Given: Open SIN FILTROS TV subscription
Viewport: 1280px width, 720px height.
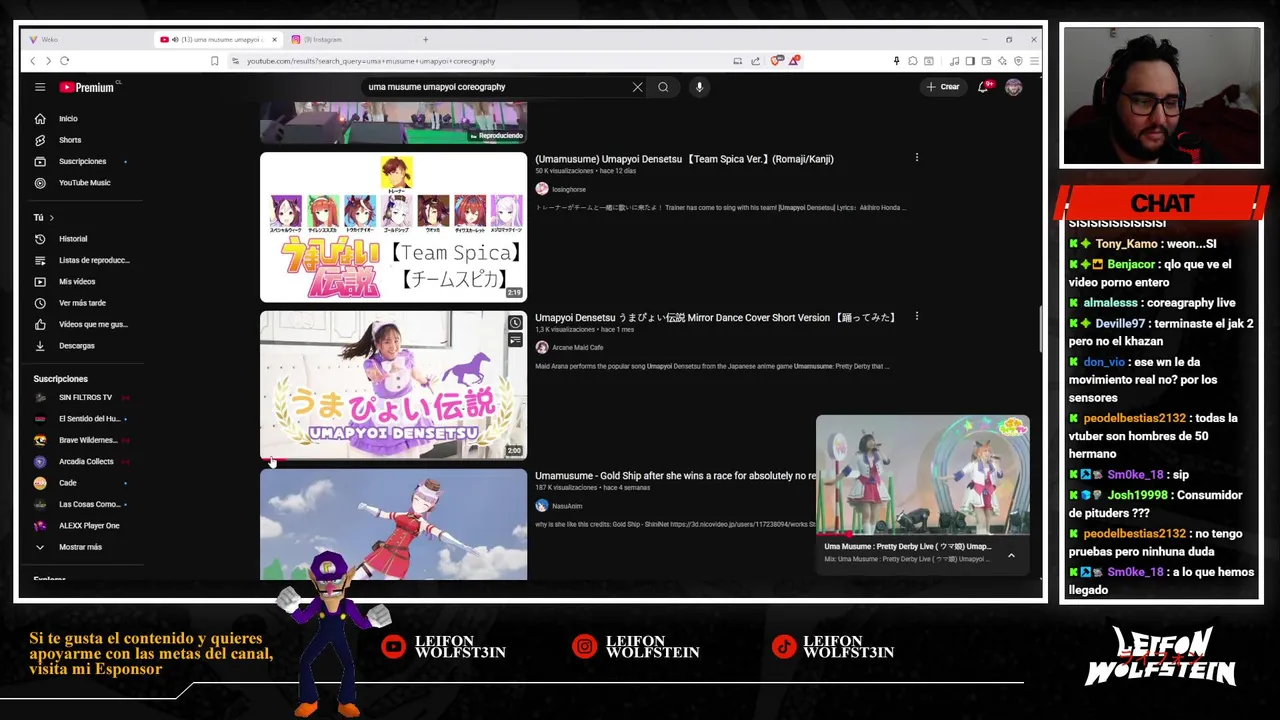Looking at the screenshot, I should pyautogui.click(x=85, y=398).
